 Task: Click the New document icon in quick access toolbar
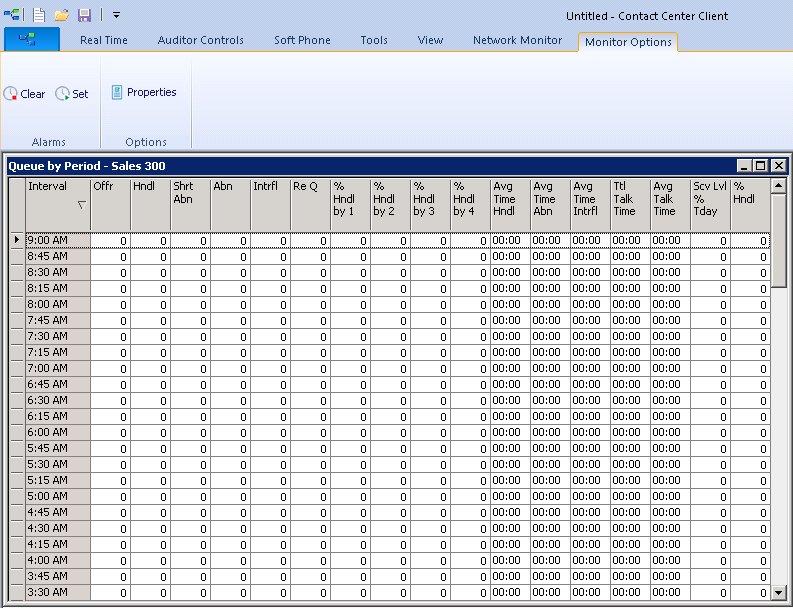click(x=39, y=15)
